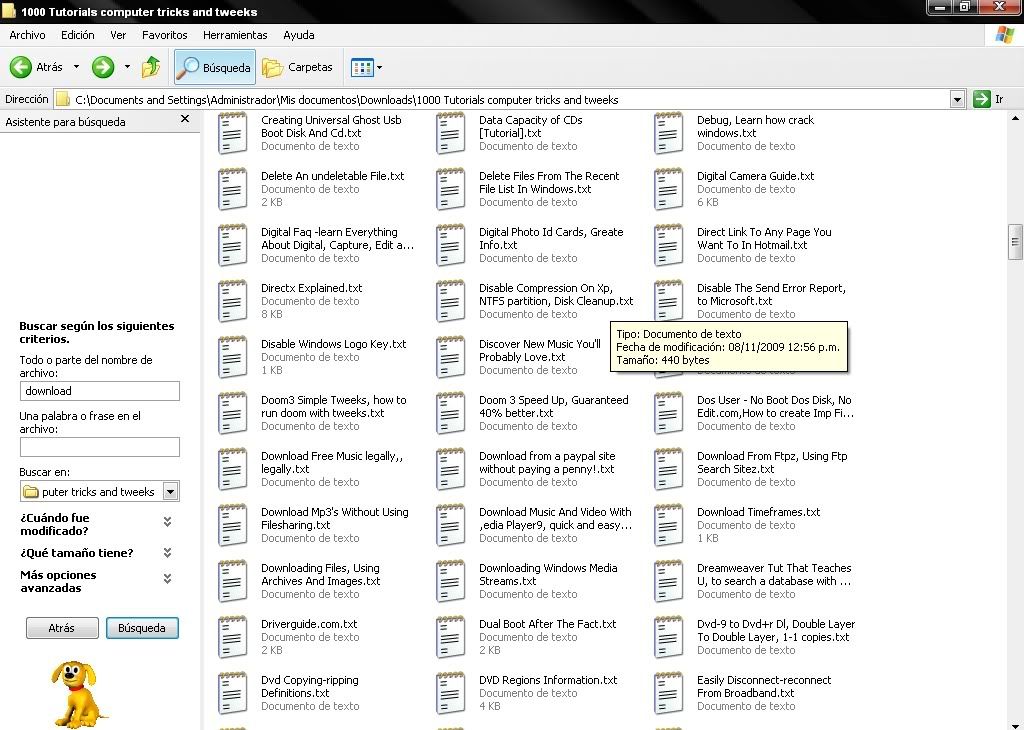Viewport: 1024px width, 730px height.
Task: Toggle the Búsqueda search toolbar button
Action: [x=214, y=67]
